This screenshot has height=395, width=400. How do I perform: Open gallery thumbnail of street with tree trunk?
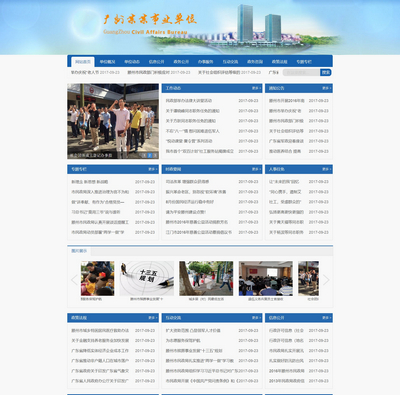click(206, 278)
